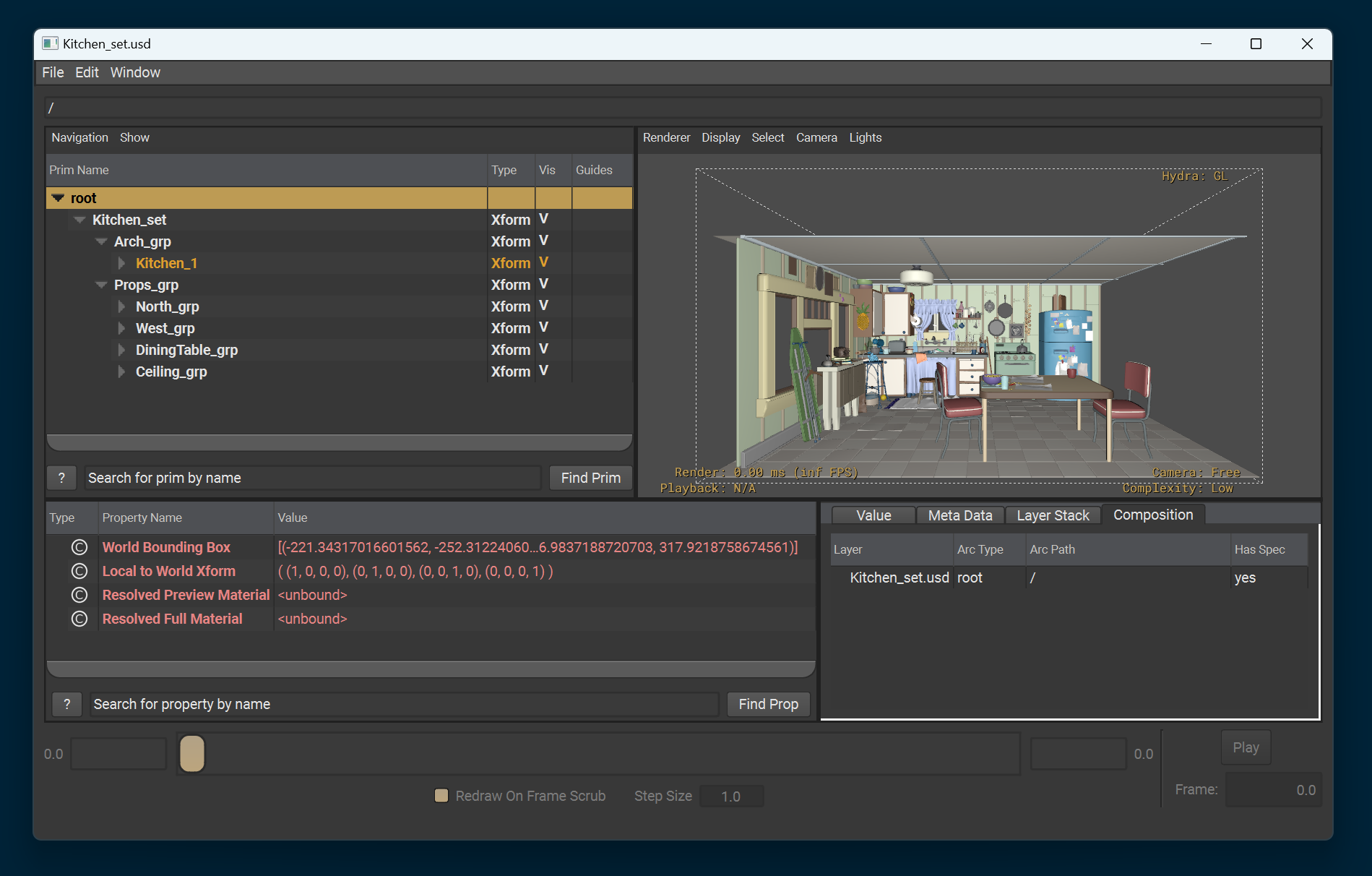Collapse the Props_grp tree node
The height and width of the screenshot is (876, 1372).
(101, 285)
